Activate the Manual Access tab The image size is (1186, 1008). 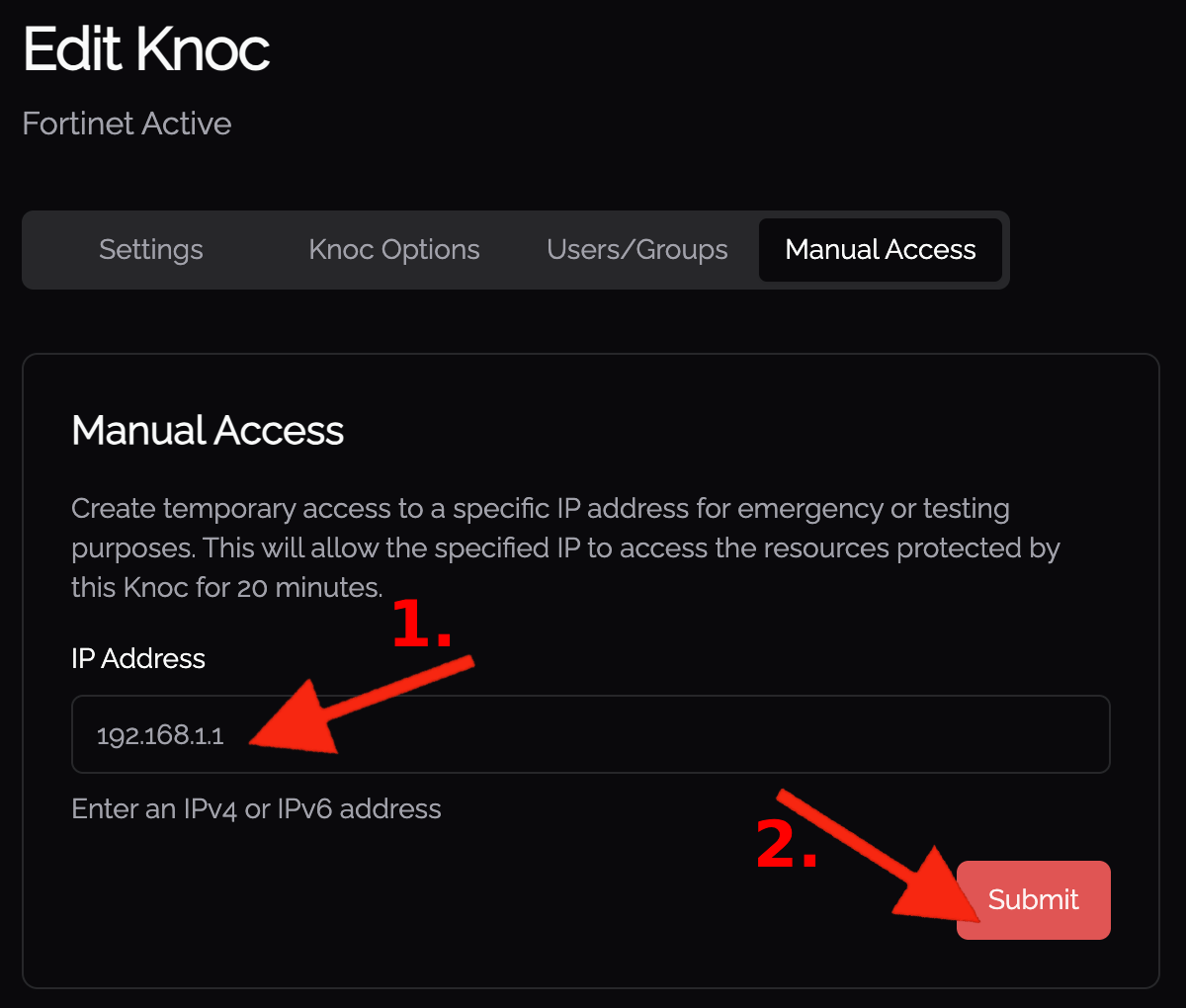tap(880, 250)
